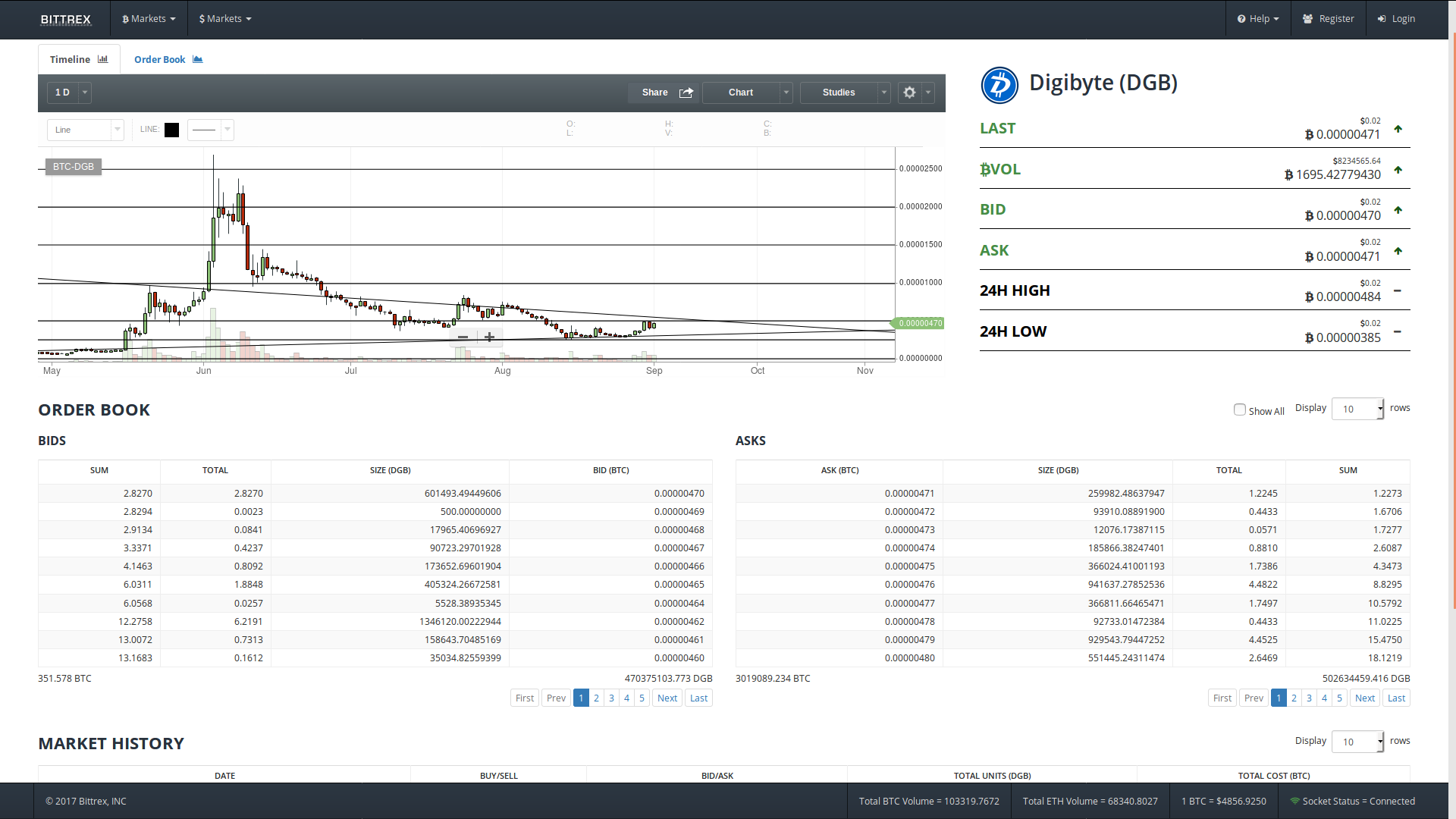The height and width of the screenshot is (819, 1456).
Task: Expand the Studies dropdown arrow
Action: 884,93
